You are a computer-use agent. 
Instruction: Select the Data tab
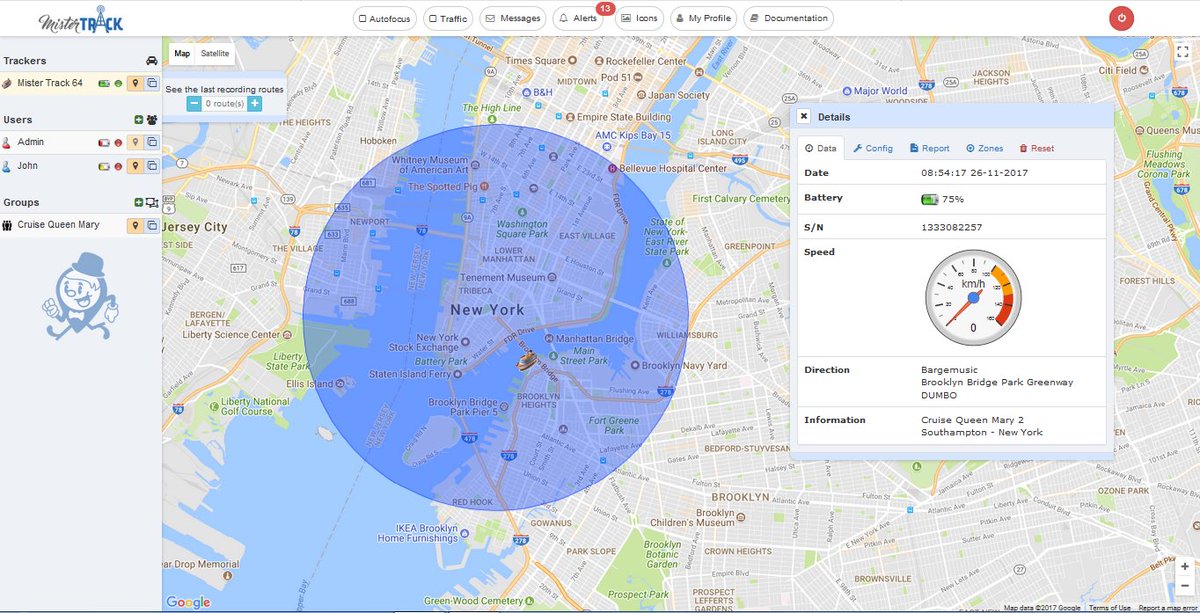820,148
